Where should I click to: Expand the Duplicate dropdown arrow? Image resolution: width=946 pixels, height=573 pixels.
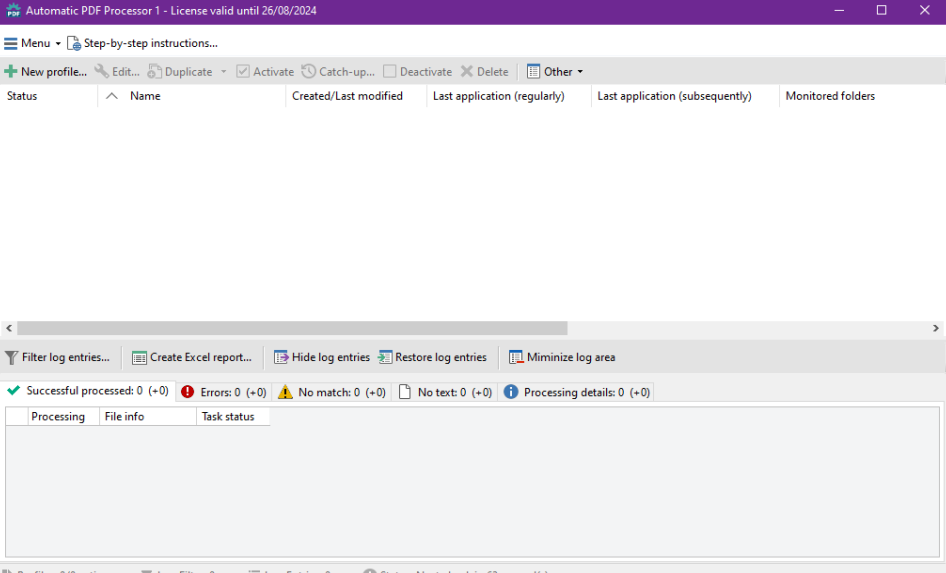(x=223, y=72)
